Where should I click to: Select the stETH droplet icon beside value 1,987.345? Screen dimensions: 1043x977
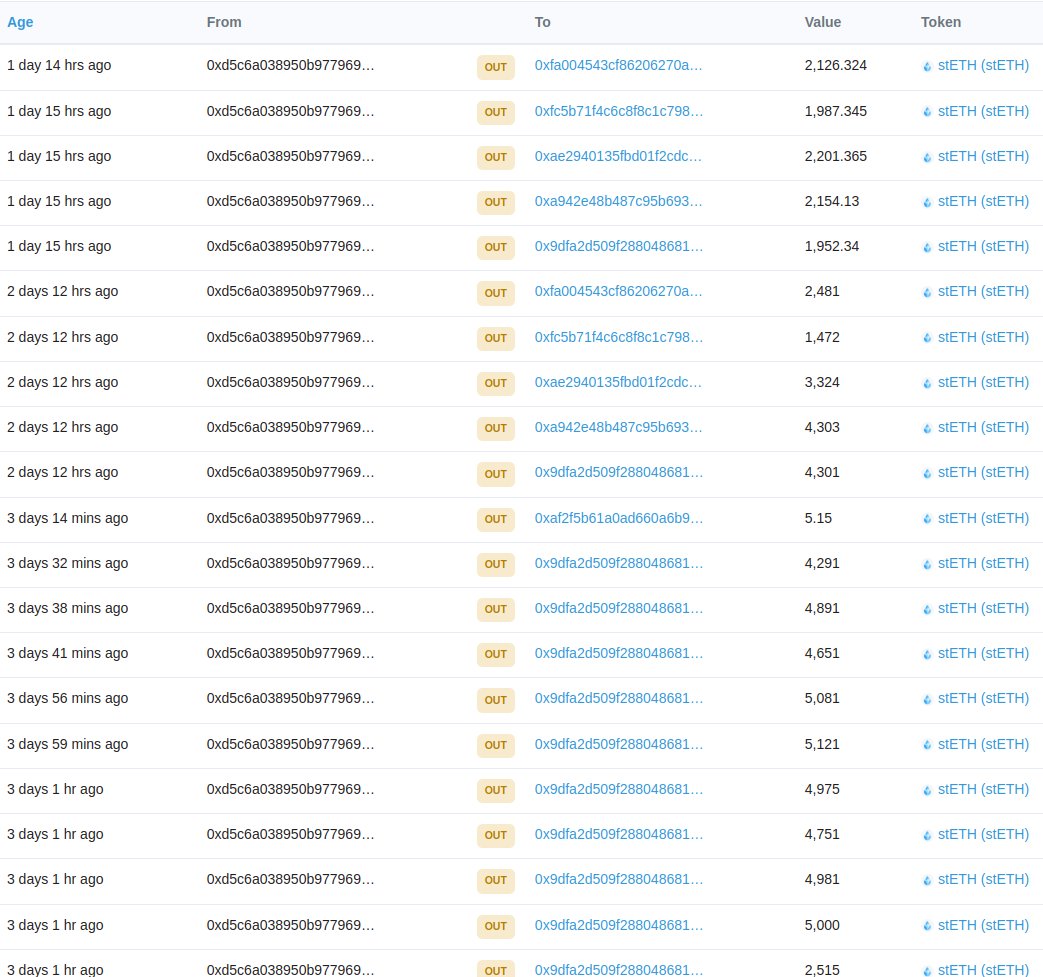[x=927, y=112]
